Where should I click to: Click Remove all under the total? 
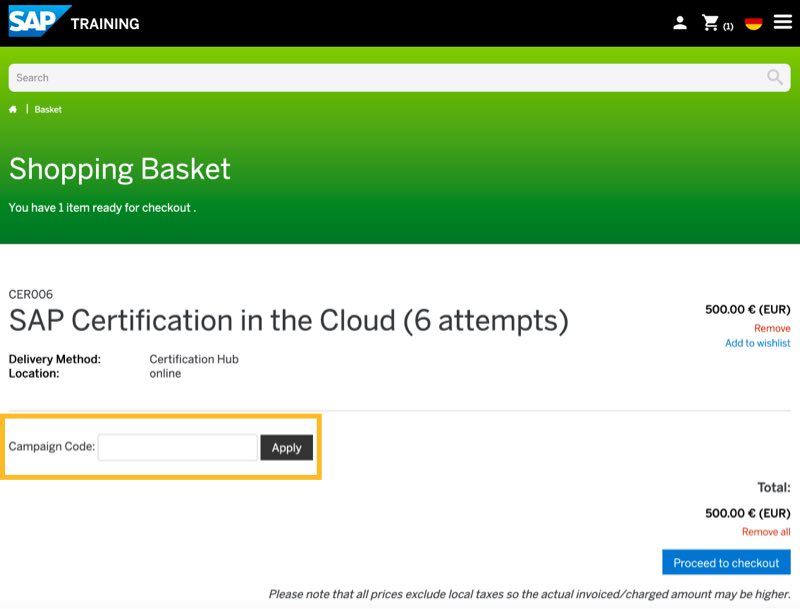pyautogui.click(x=766, y=532)
